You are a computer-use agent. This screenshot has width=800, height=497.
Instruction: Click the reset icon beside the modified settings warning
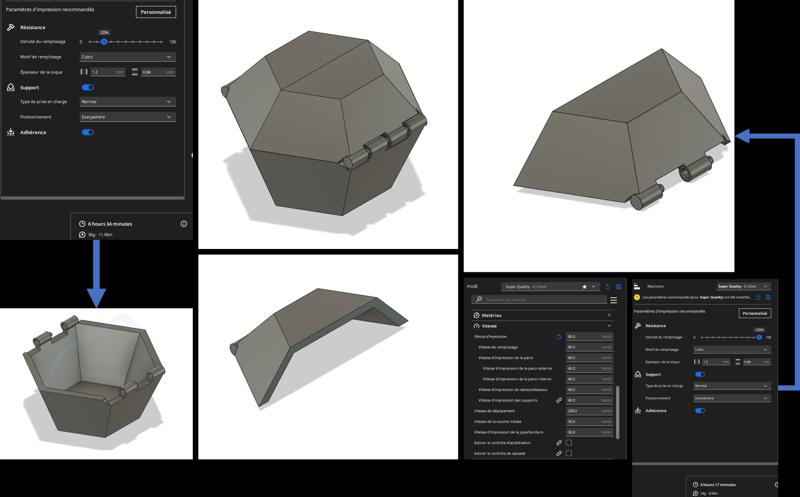pos(758,297)
